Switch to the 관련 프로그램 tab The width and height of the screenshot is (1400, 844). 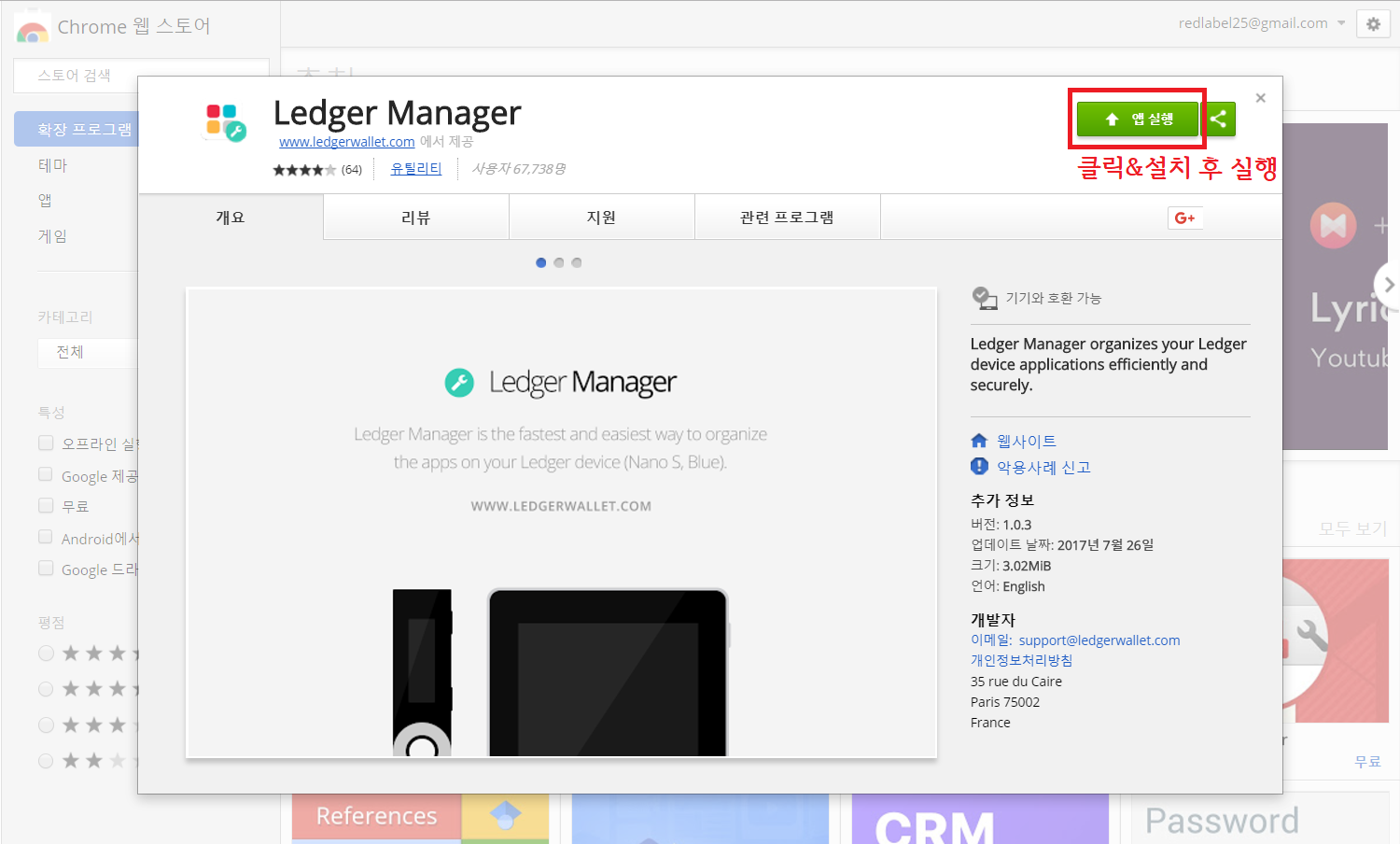pyautogui.click(x=788, y=218)
